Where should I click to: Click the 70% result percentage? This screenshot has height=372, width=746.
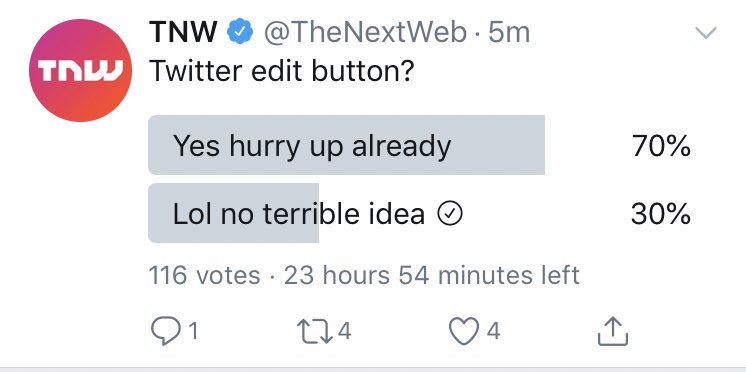tap(661, 146)
